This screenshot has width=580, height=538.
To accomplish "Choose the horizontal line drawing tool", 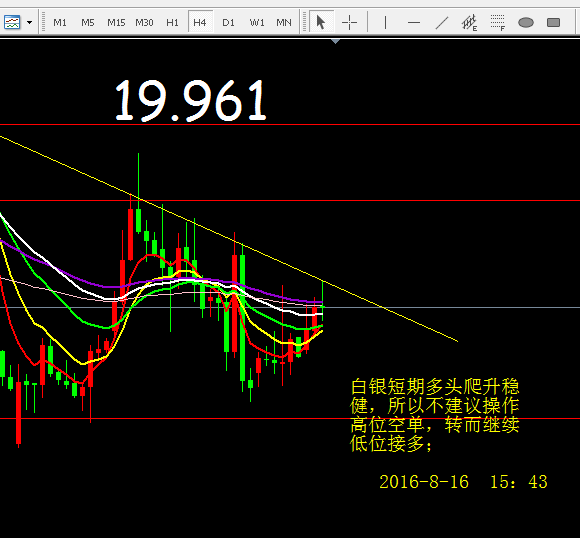I will click(414, 23).
